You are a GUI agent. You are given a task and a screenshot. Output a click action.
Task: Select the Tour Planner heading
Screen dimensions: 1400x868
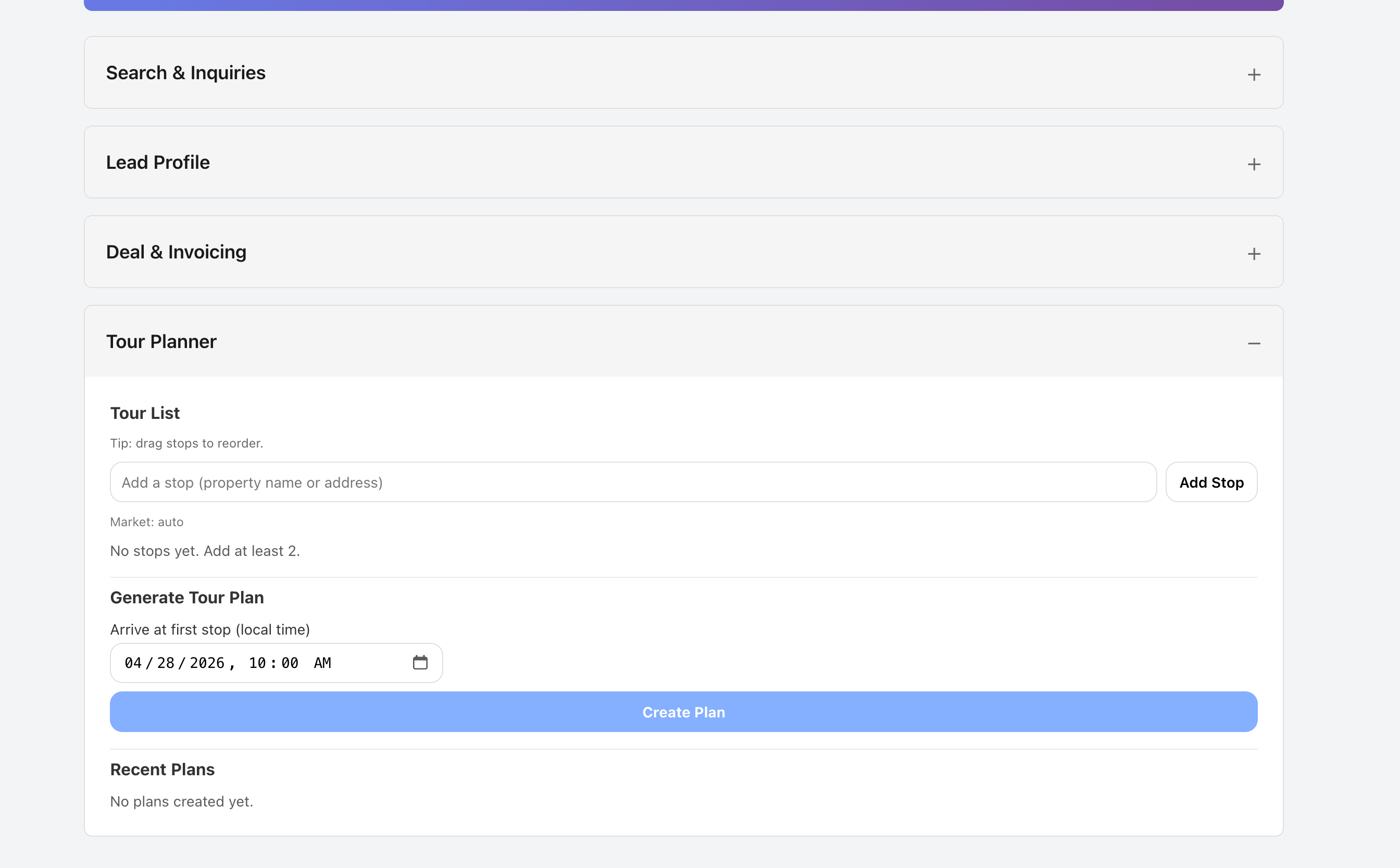(x=161, y=342)
